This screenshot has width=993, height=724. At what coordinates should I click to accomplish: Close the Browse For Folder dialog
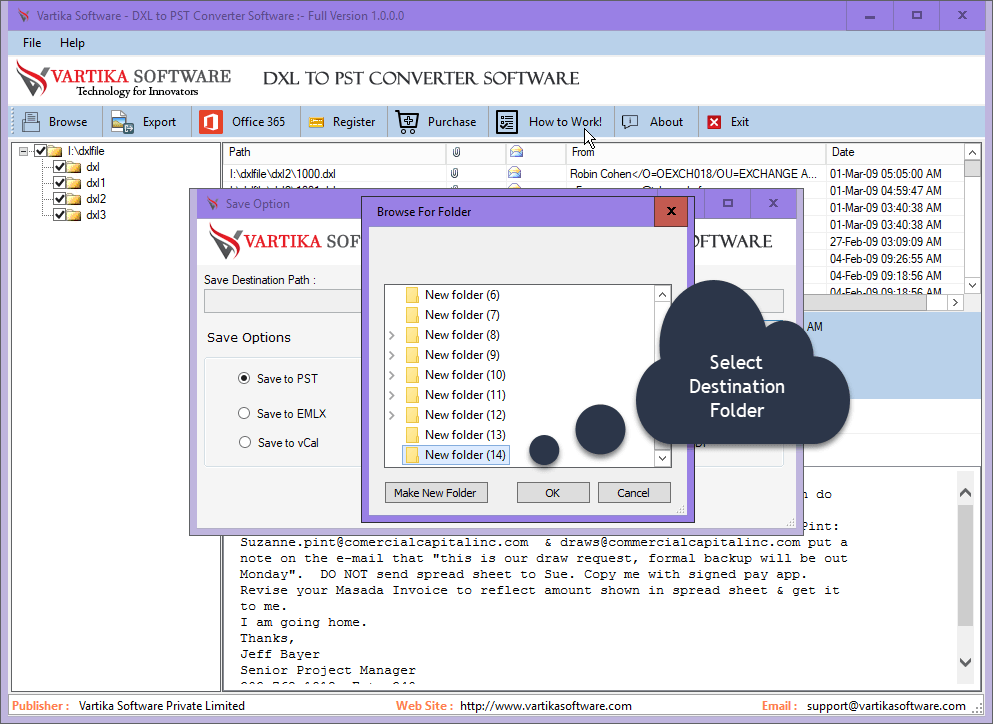click(671, 211)
